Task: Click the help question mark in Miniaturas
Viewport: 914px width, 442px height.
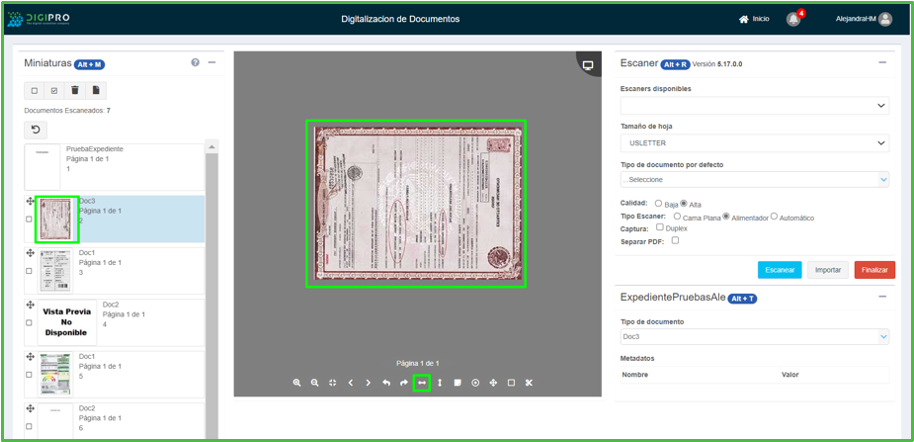Action: coord(195,63)
